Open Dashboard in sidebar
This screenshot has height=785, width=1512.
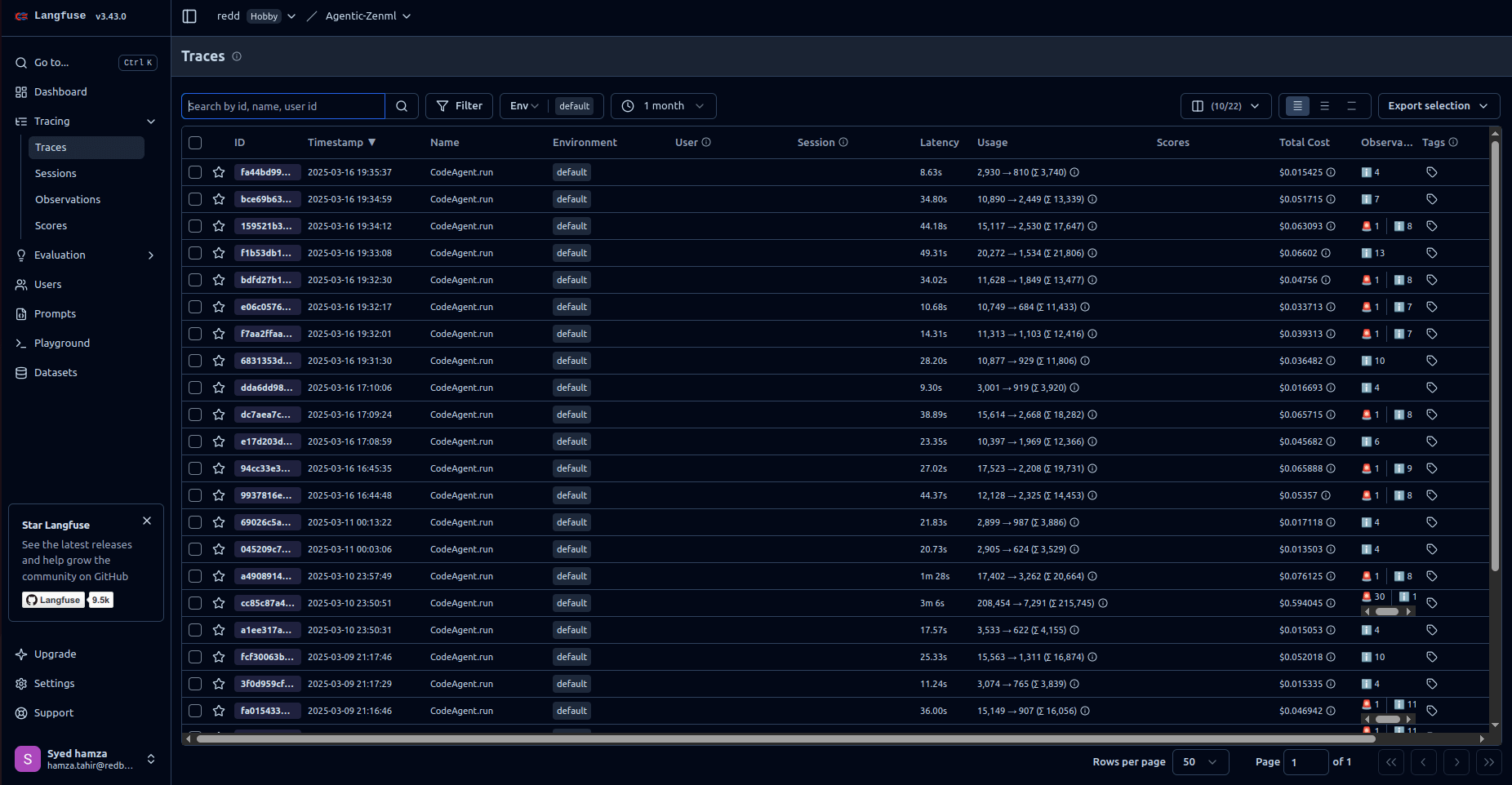coord(60,92)
